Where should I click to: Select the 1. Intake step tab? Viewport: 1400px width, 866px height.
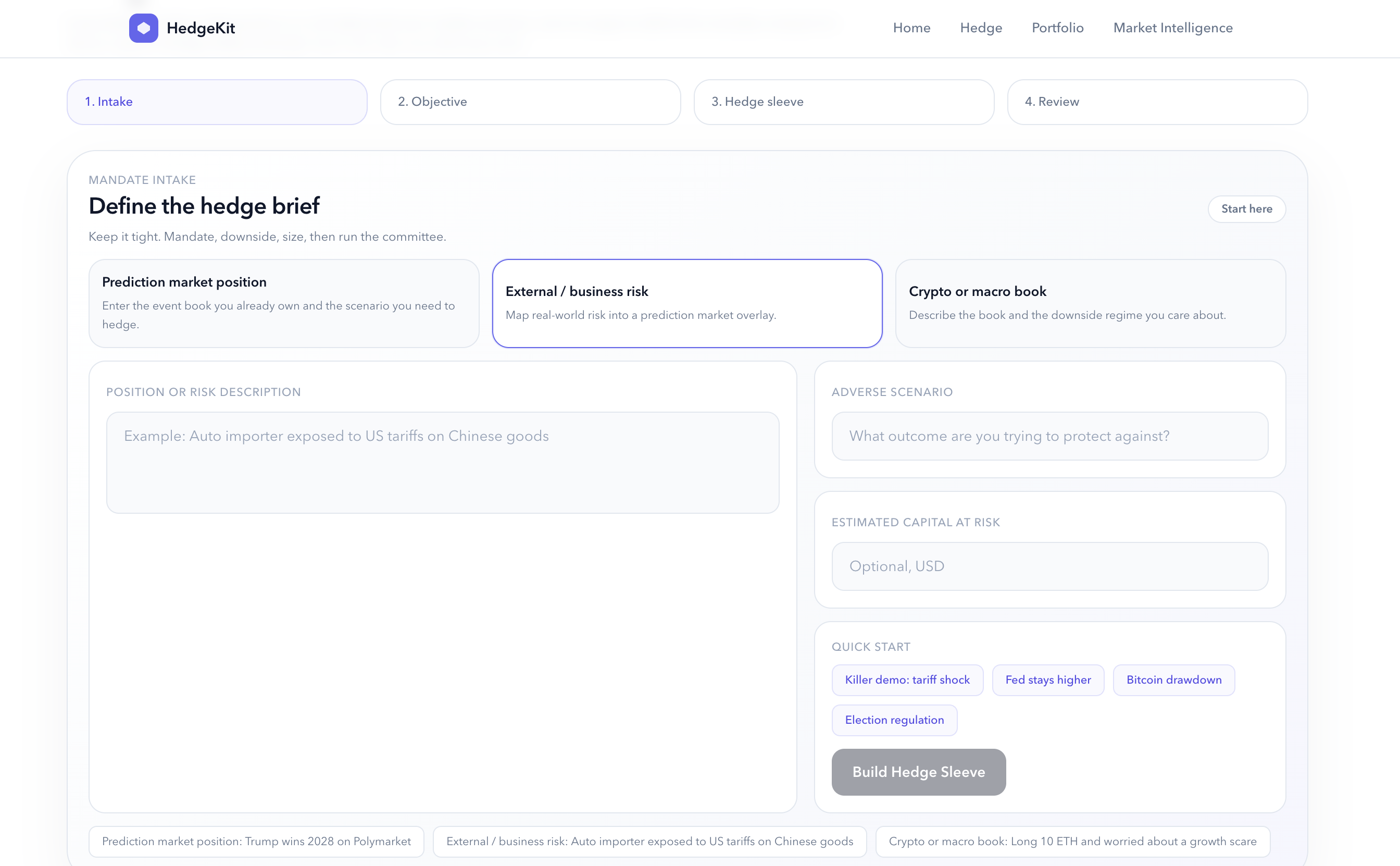coord(217,102)
